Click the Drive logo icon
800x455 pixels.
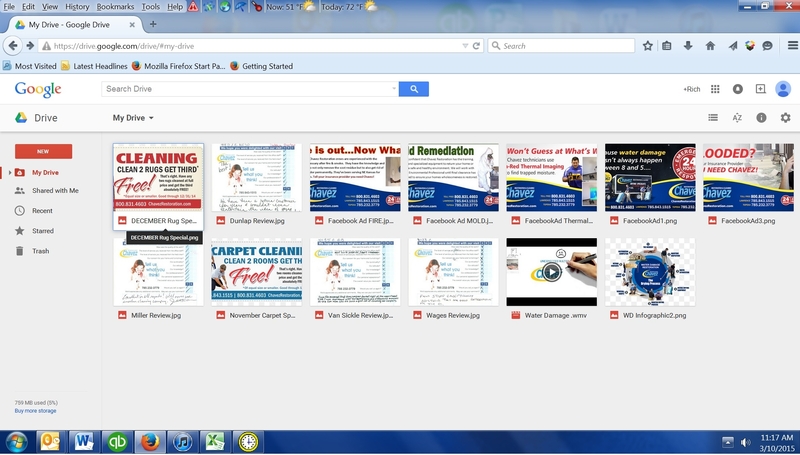[x=21, y=118]
